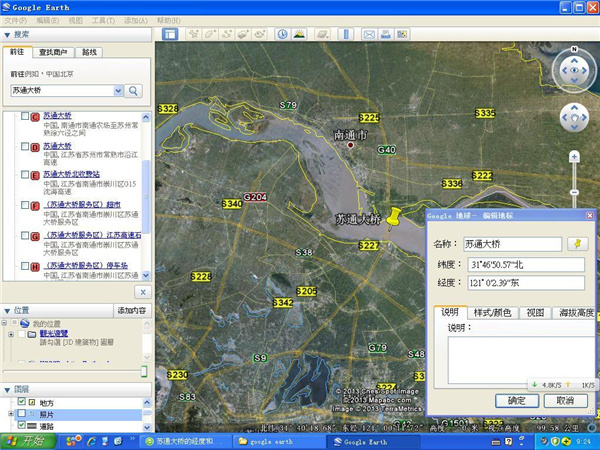Check the 照片 layer checkbox

coord(22,413)
